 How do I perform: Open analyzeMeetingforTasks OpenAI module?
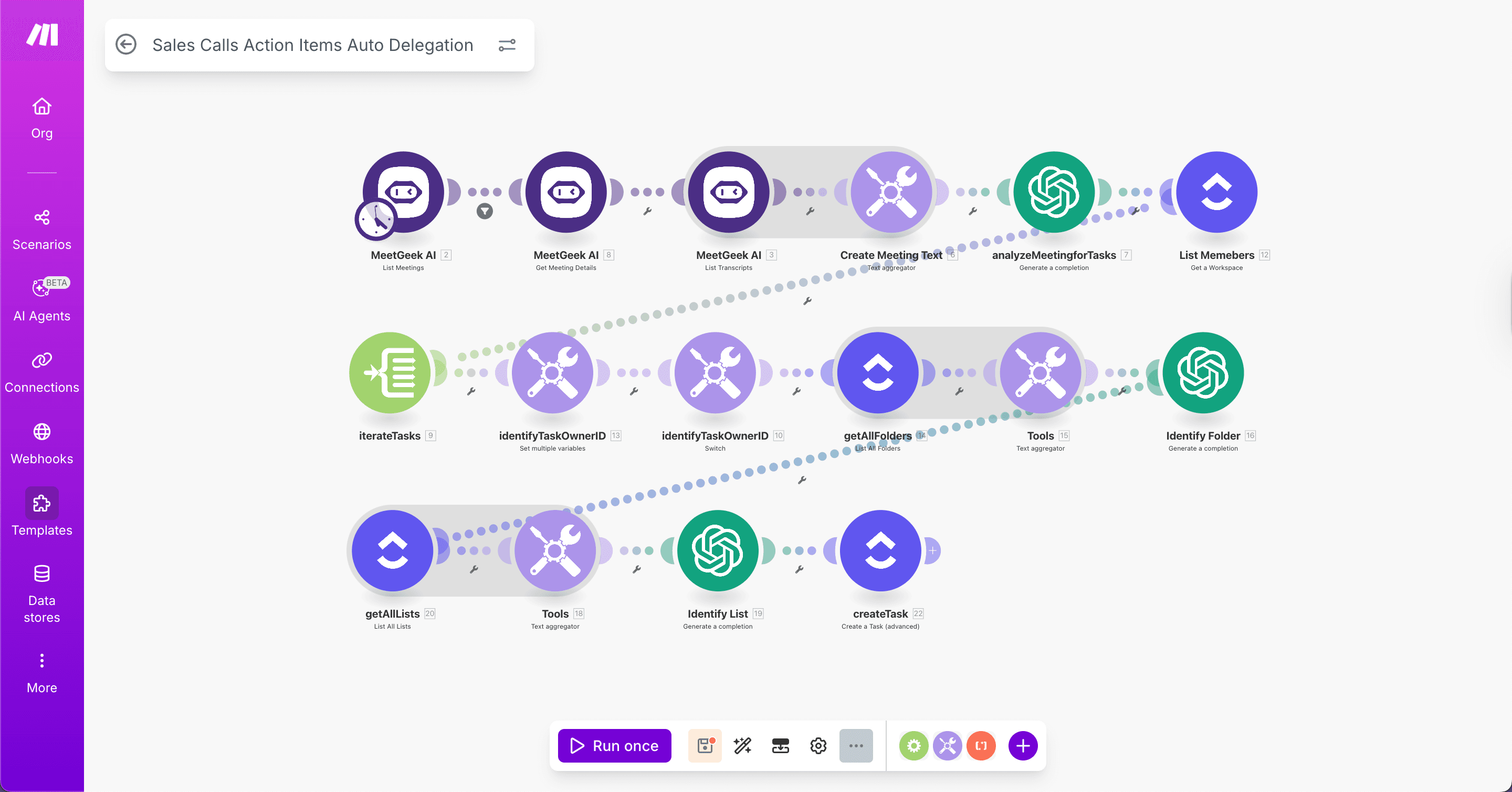(x=1054, y=192)
